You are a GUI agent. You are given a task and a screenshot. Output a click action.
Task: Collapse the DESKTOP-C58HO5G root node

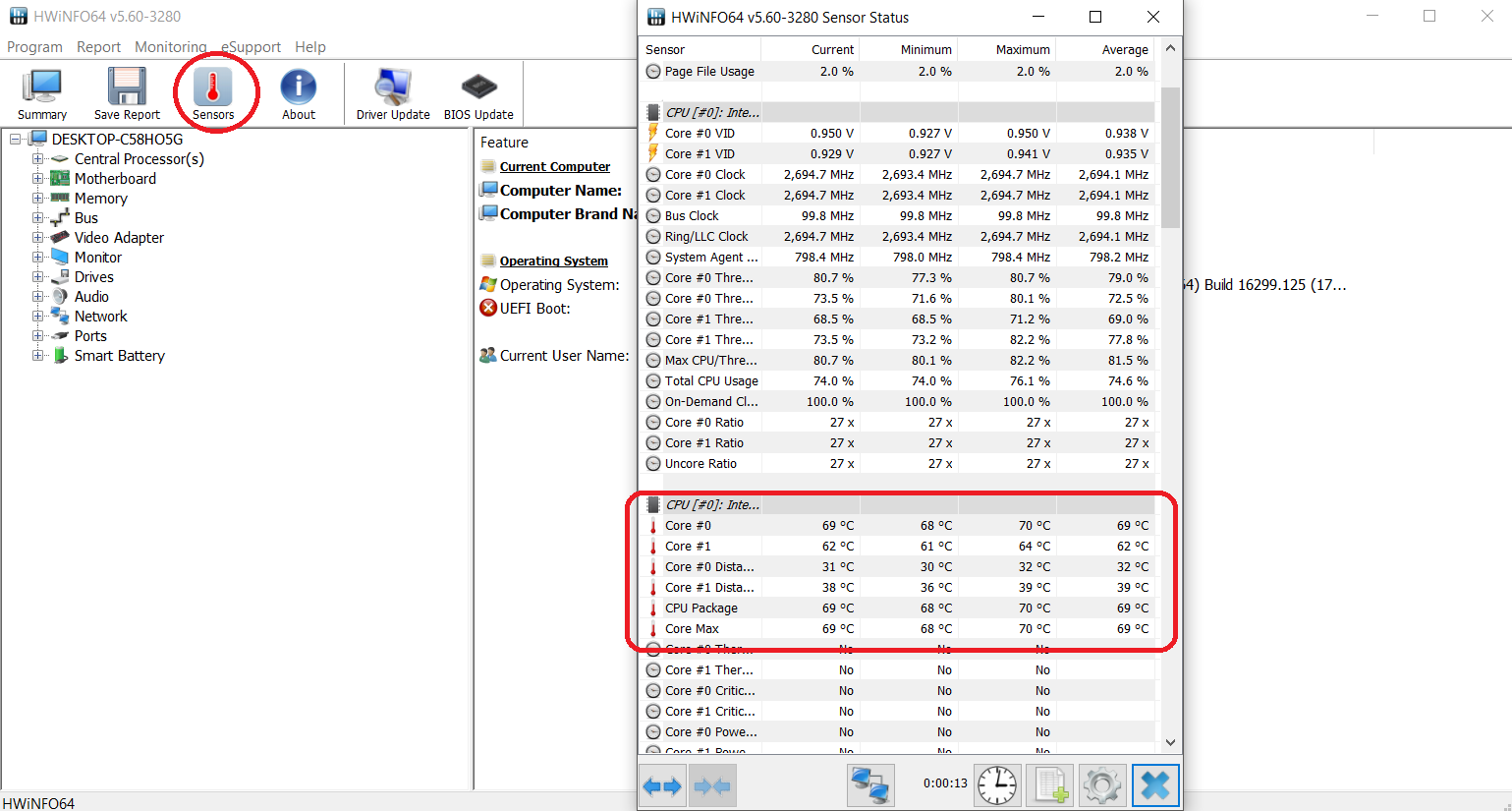[16, 140]
